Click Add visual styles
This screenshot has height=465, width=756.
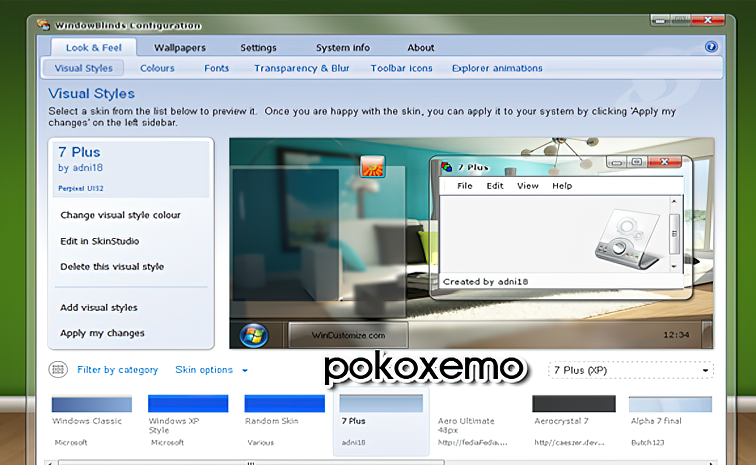pos(98,308)
